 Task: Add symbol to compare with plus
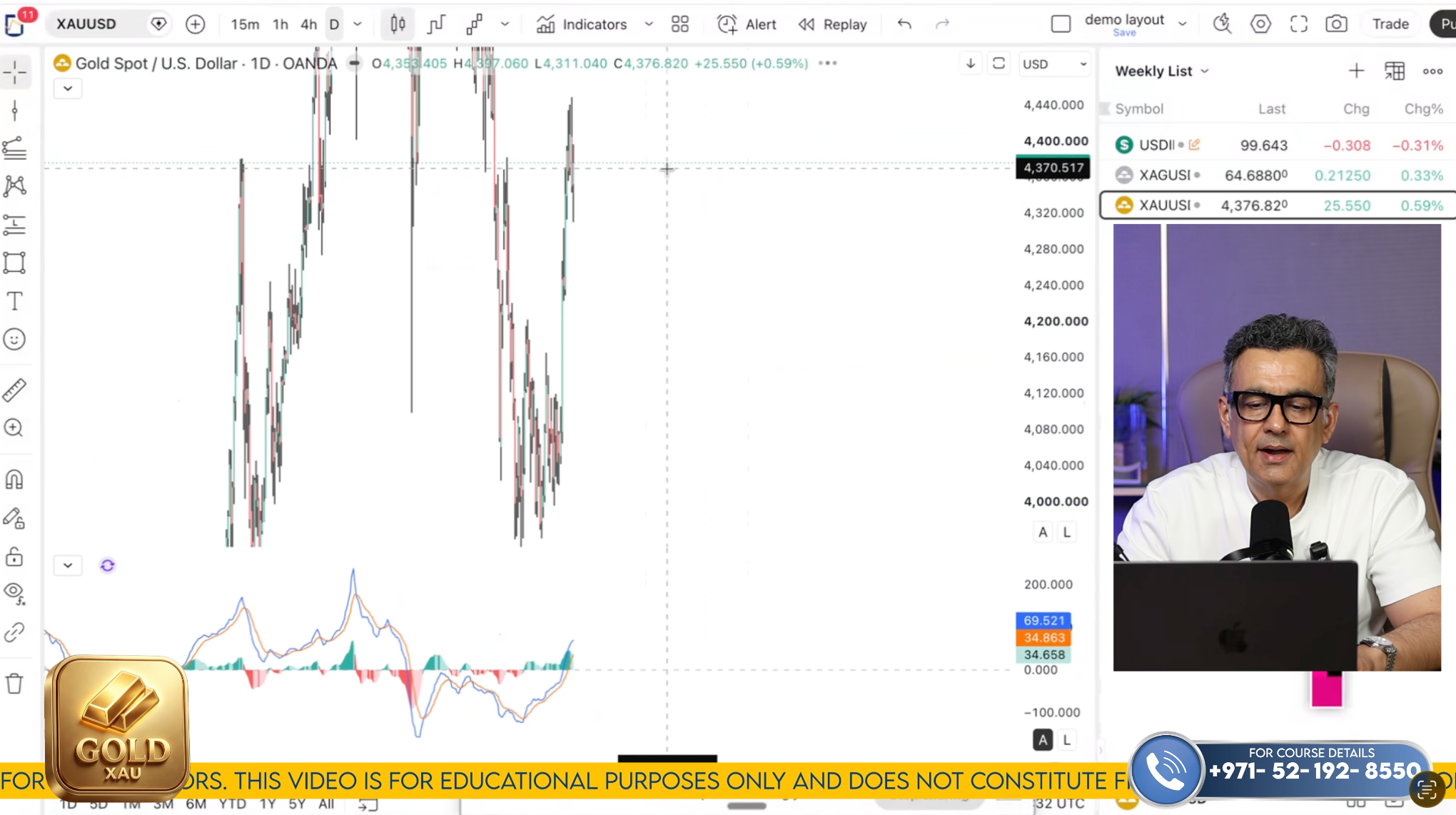tap(195, 24)
